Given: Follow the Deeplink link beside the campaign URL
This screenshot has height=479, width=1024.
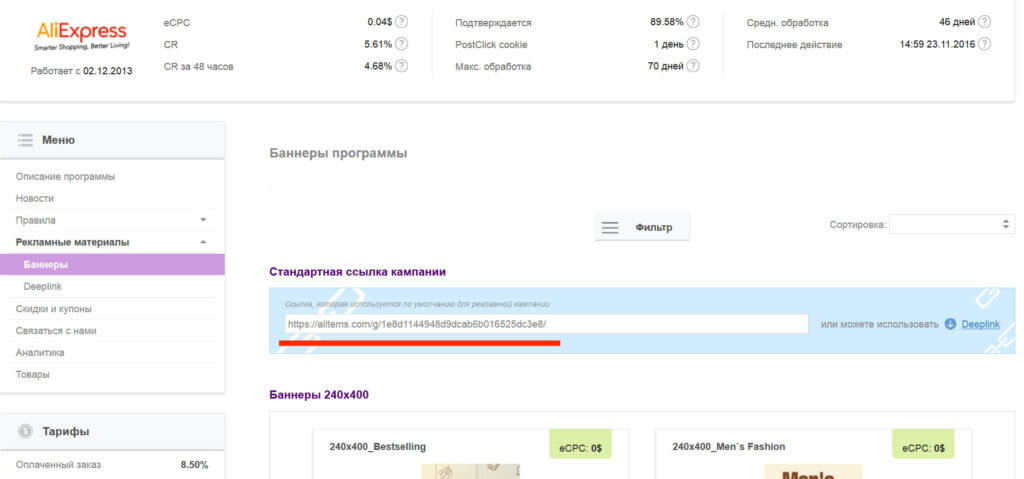Looking at the screenshot, I should tap(980, 324).
